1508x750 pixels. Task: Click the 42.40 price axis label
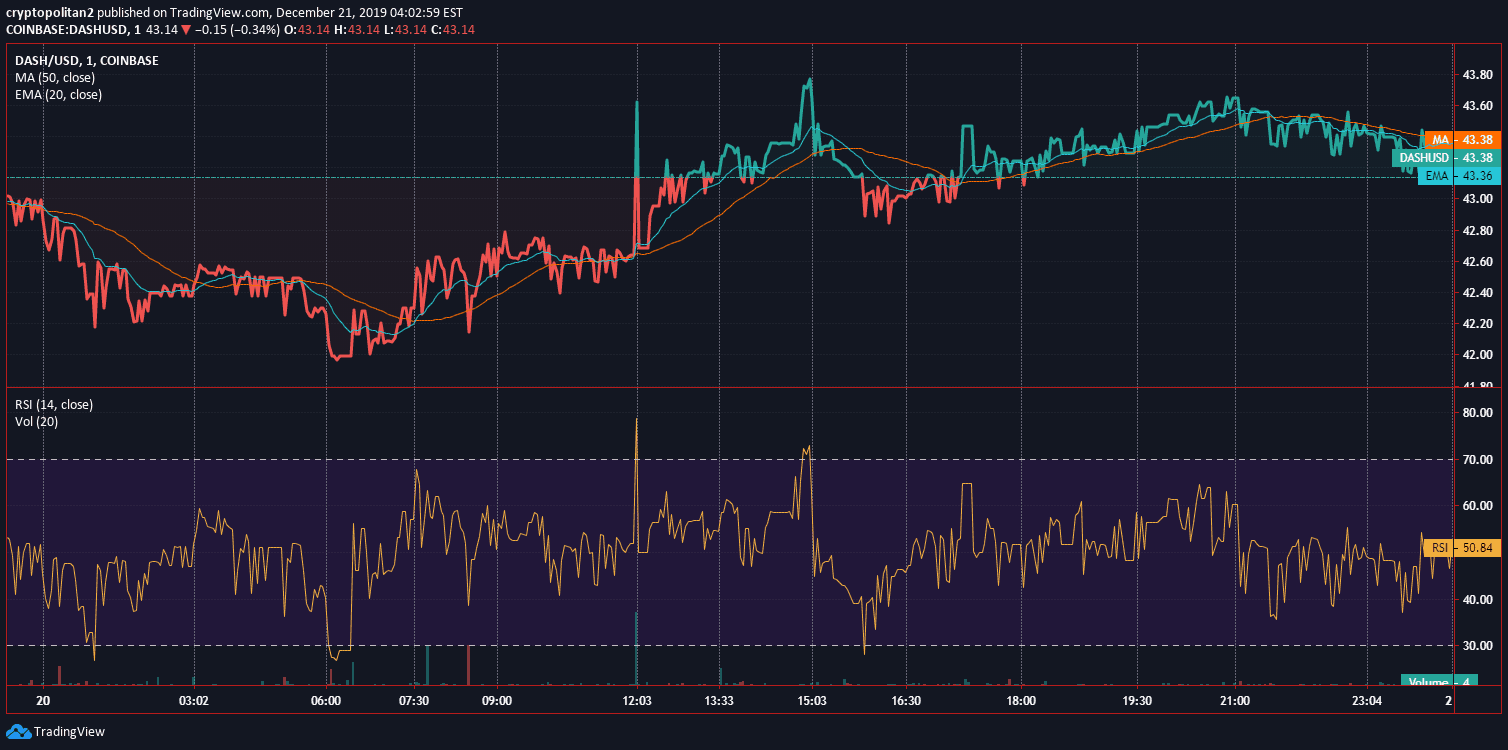click(x=1478, y=293)
